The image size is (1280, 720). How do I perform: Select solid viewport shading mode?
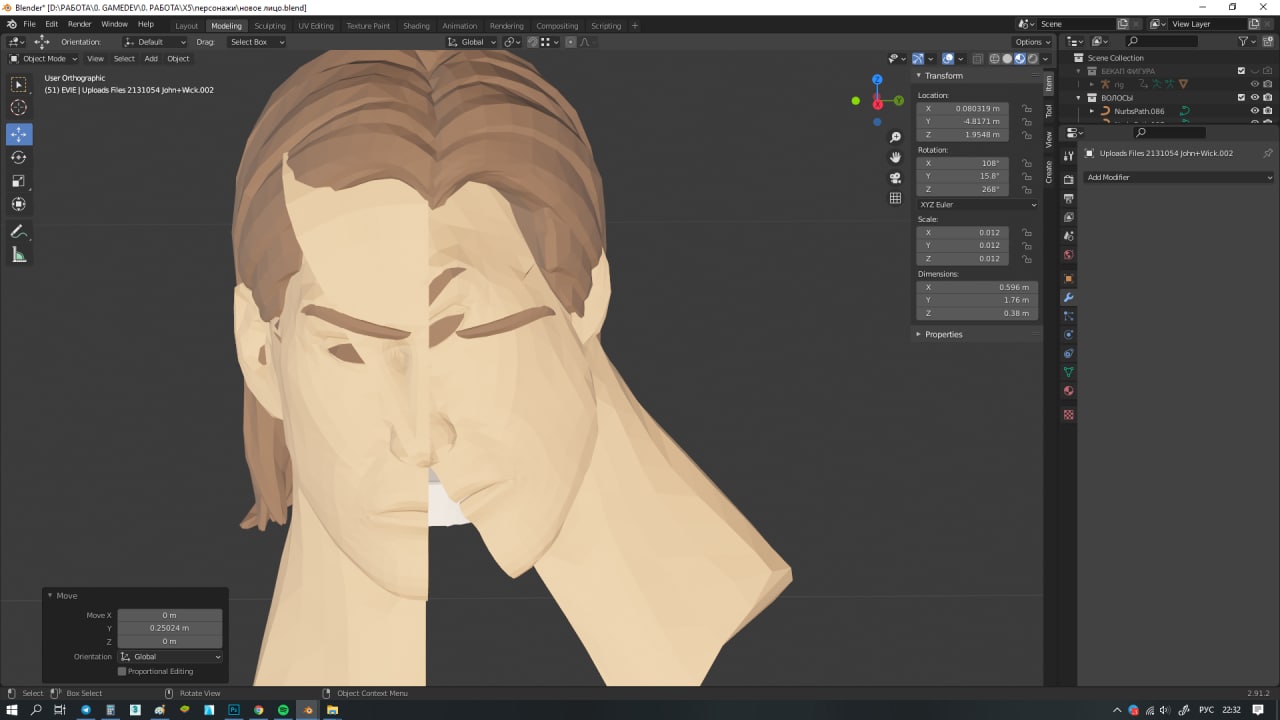[1006, 59]
